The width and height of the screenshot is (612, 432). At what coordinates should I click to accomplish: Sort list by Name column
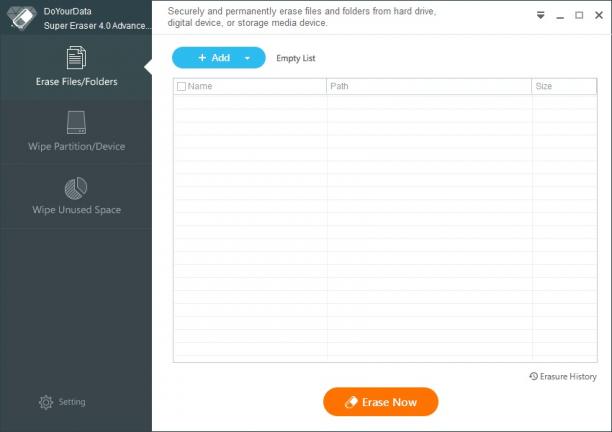pyautogui.click(x=250, y=86)
